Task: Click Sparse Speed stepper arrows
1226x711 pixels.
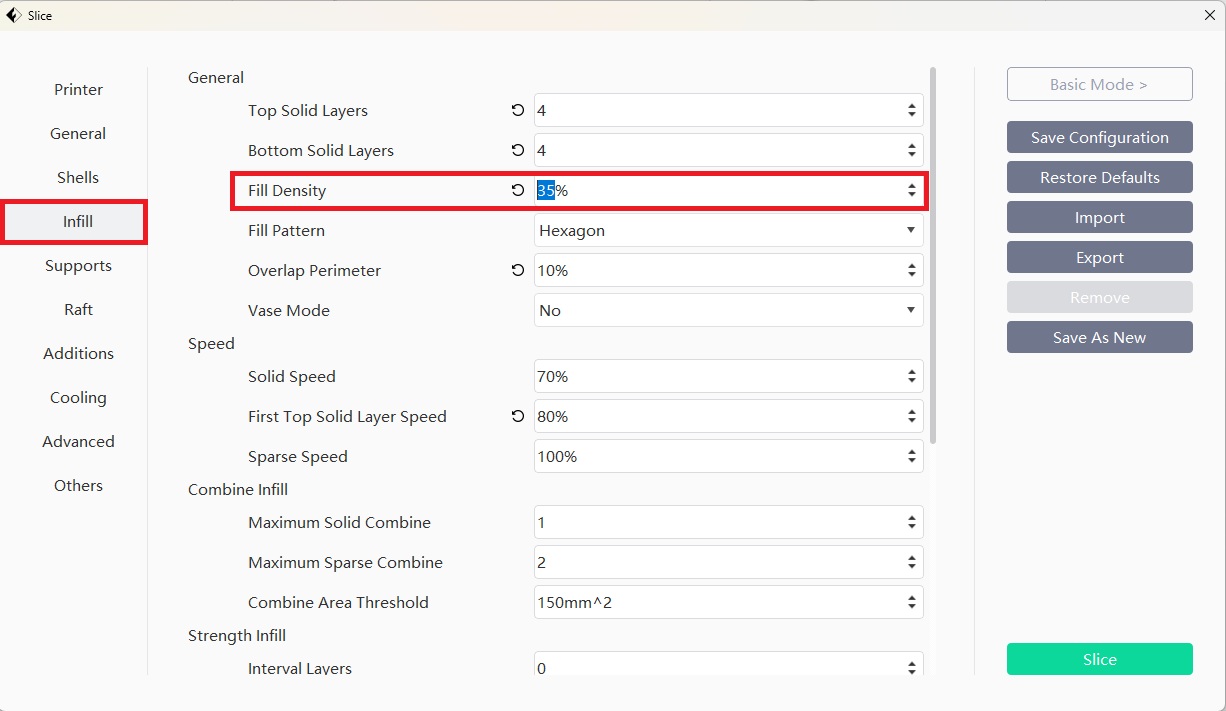Action: [911, 457]
